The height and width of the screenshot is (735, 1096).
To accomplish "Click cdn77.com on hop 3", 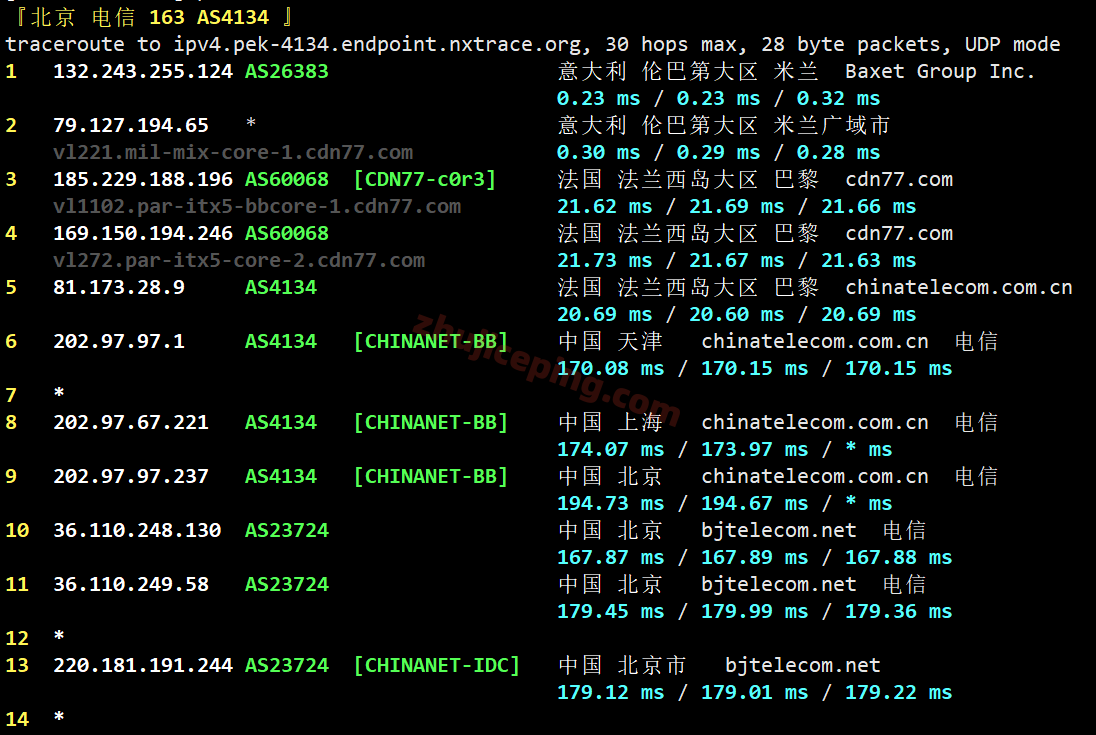I will point(899,180).
